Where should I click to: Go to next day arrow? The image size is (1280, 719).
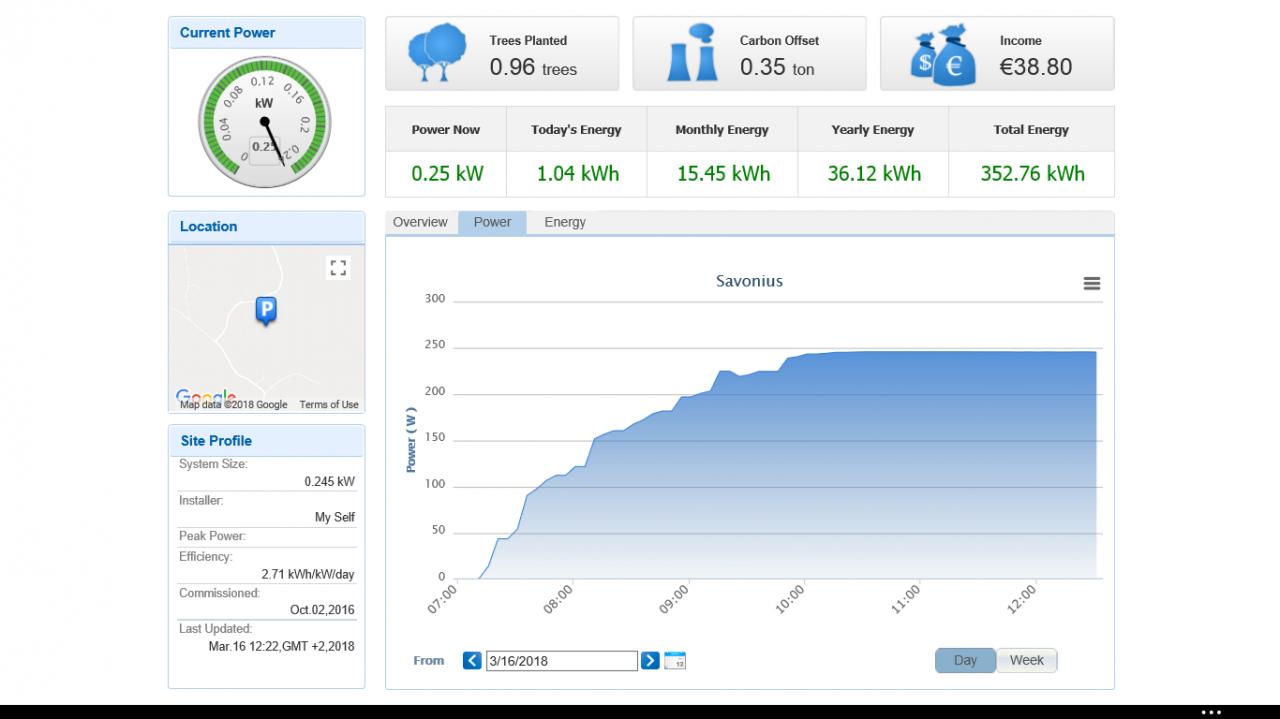pos(650,660)
